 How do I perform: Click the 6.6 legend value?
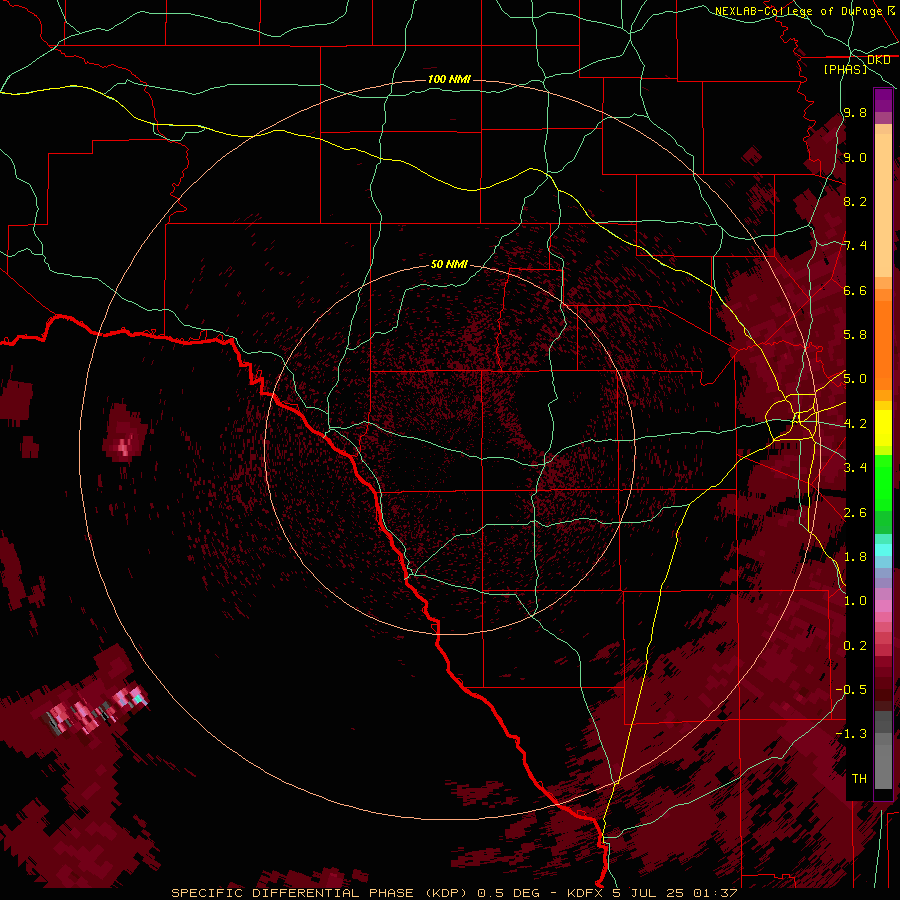coord(855,291)
